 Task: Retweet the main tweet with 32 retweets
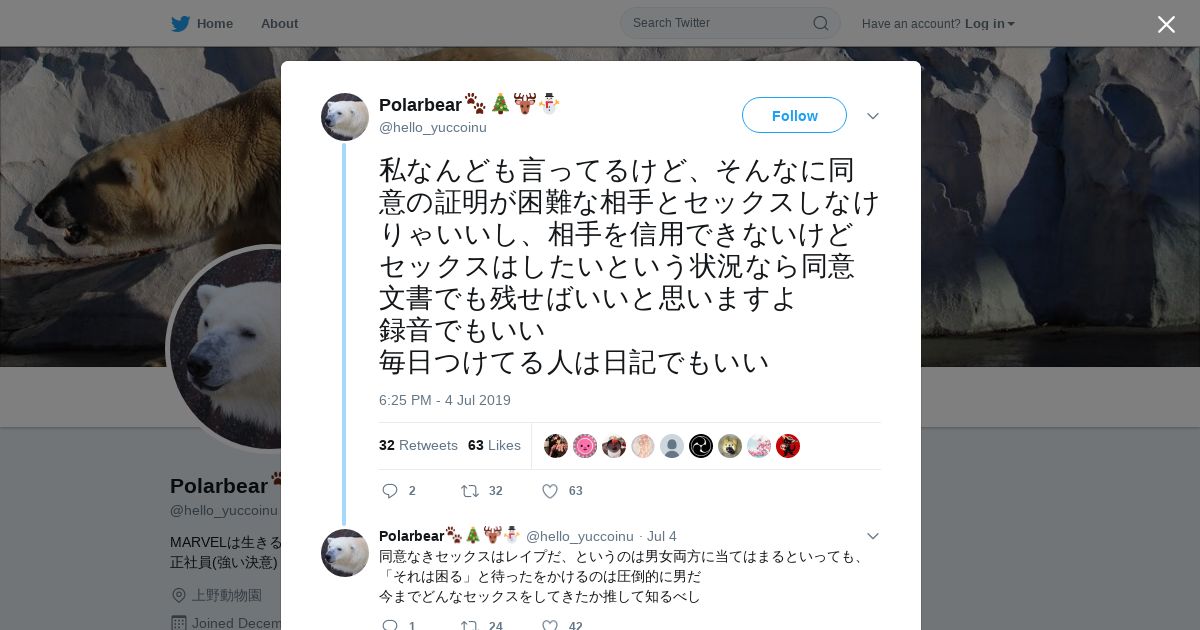pos(469,491)
